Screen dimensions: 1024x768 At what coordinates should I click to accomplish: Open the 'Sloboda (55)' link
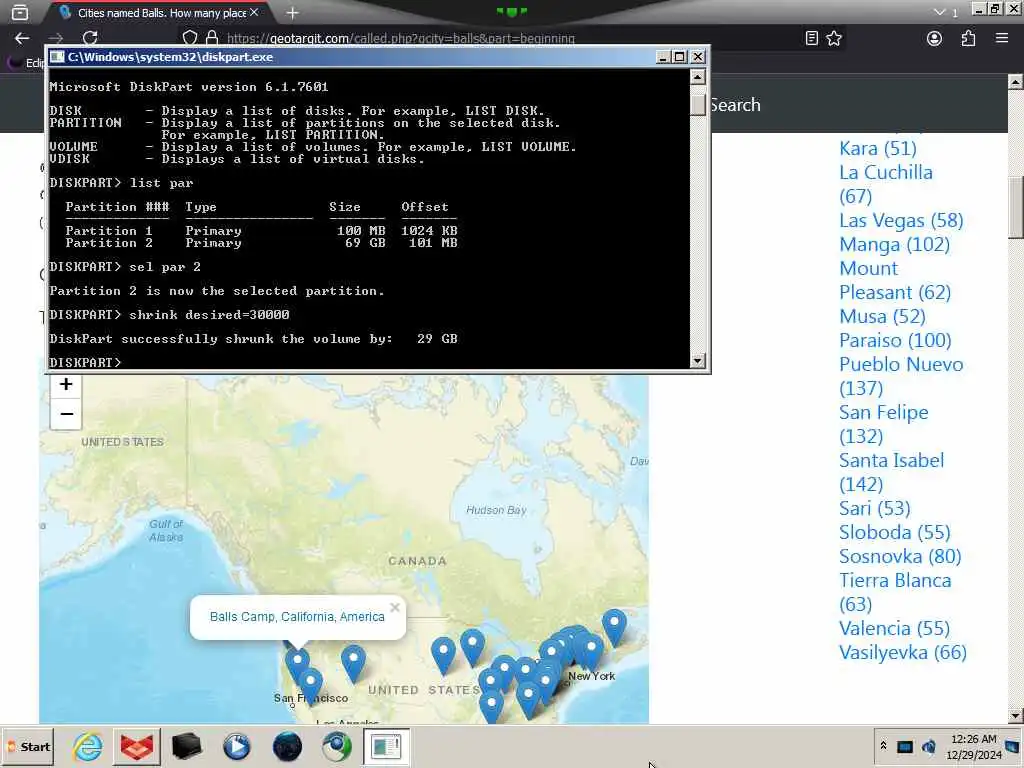[x=895, y=532]
